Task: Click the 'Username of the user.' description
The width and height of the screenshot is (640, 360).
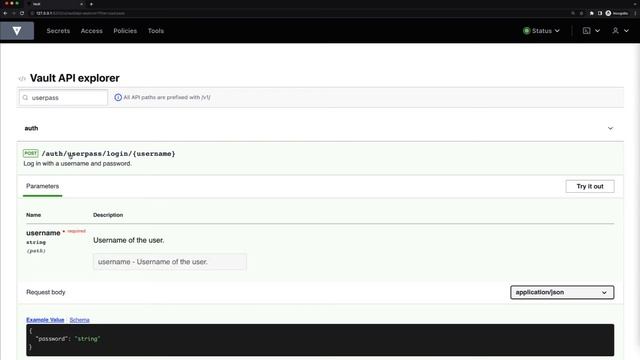Action: point(129,240)
